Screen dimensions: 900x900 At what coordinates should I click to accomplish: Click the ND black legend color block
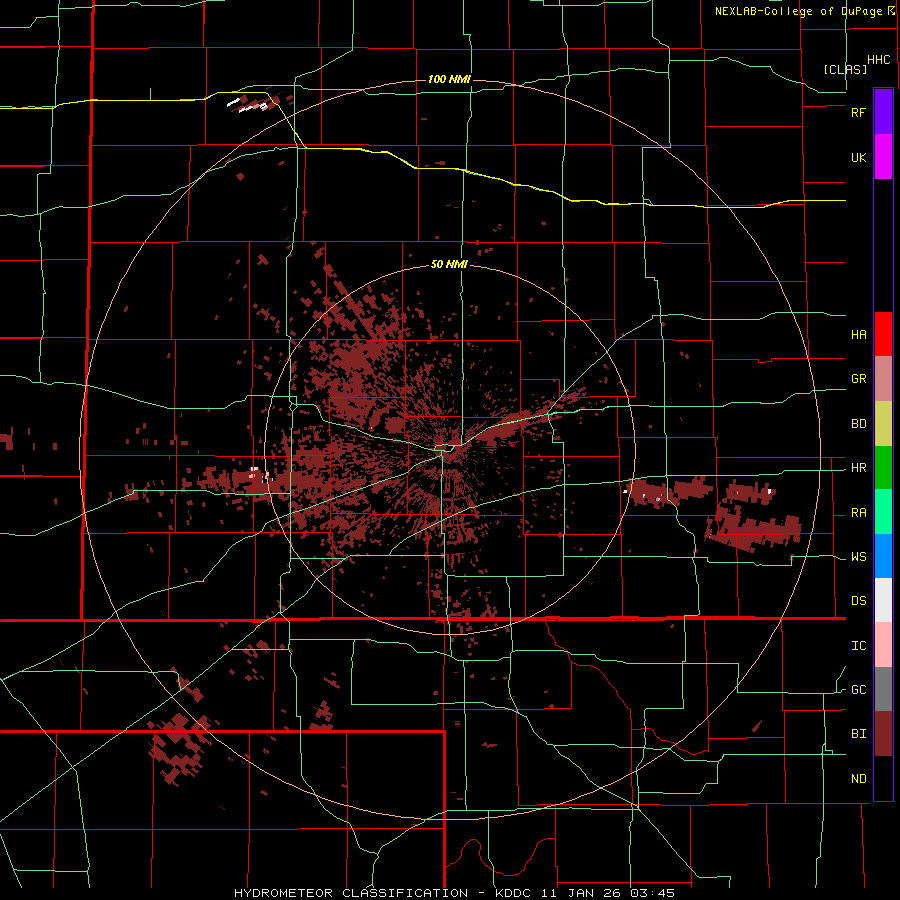point(883,778)
